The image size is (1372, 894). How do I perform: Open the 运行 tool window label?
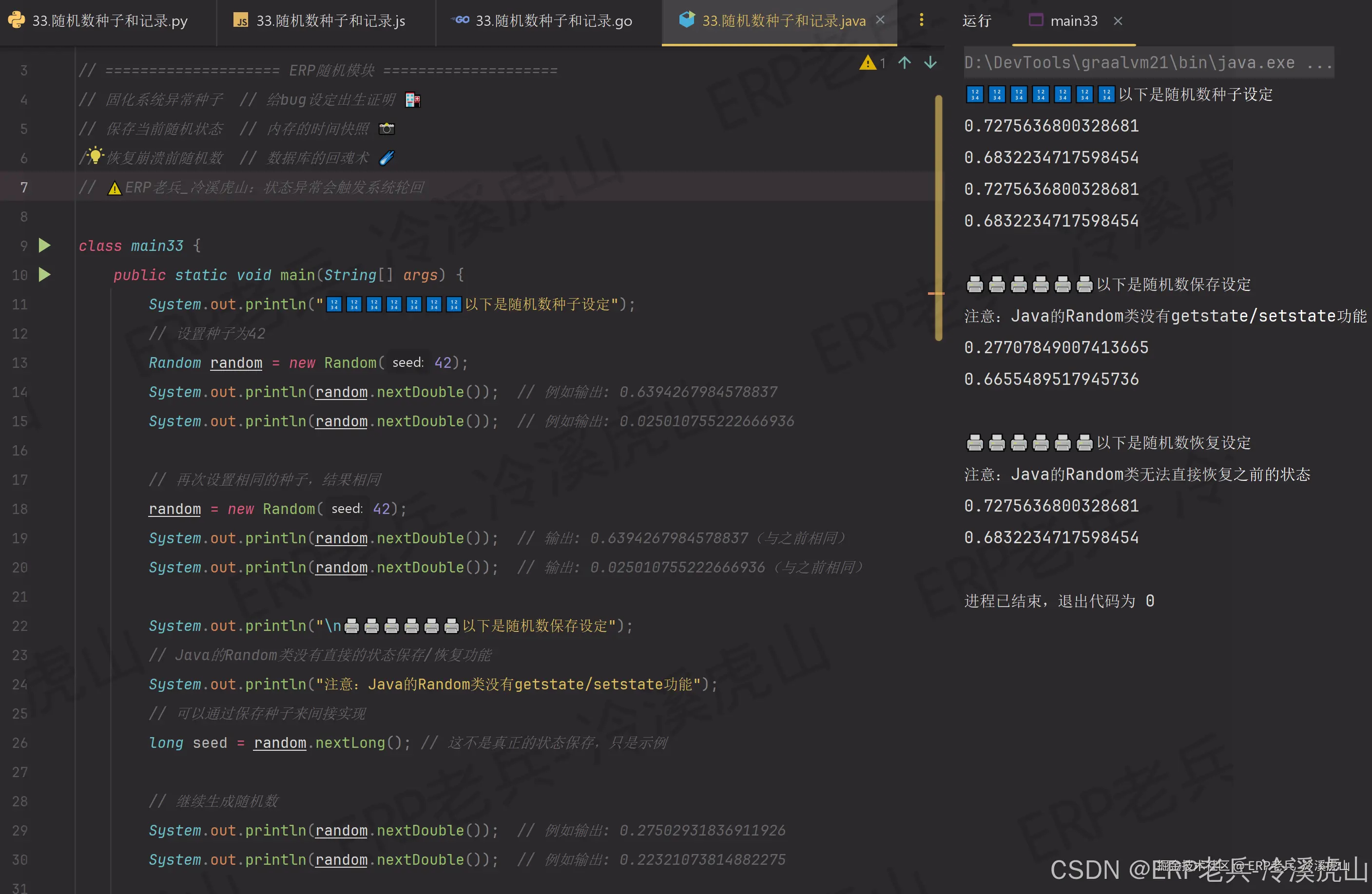[977, 21]
